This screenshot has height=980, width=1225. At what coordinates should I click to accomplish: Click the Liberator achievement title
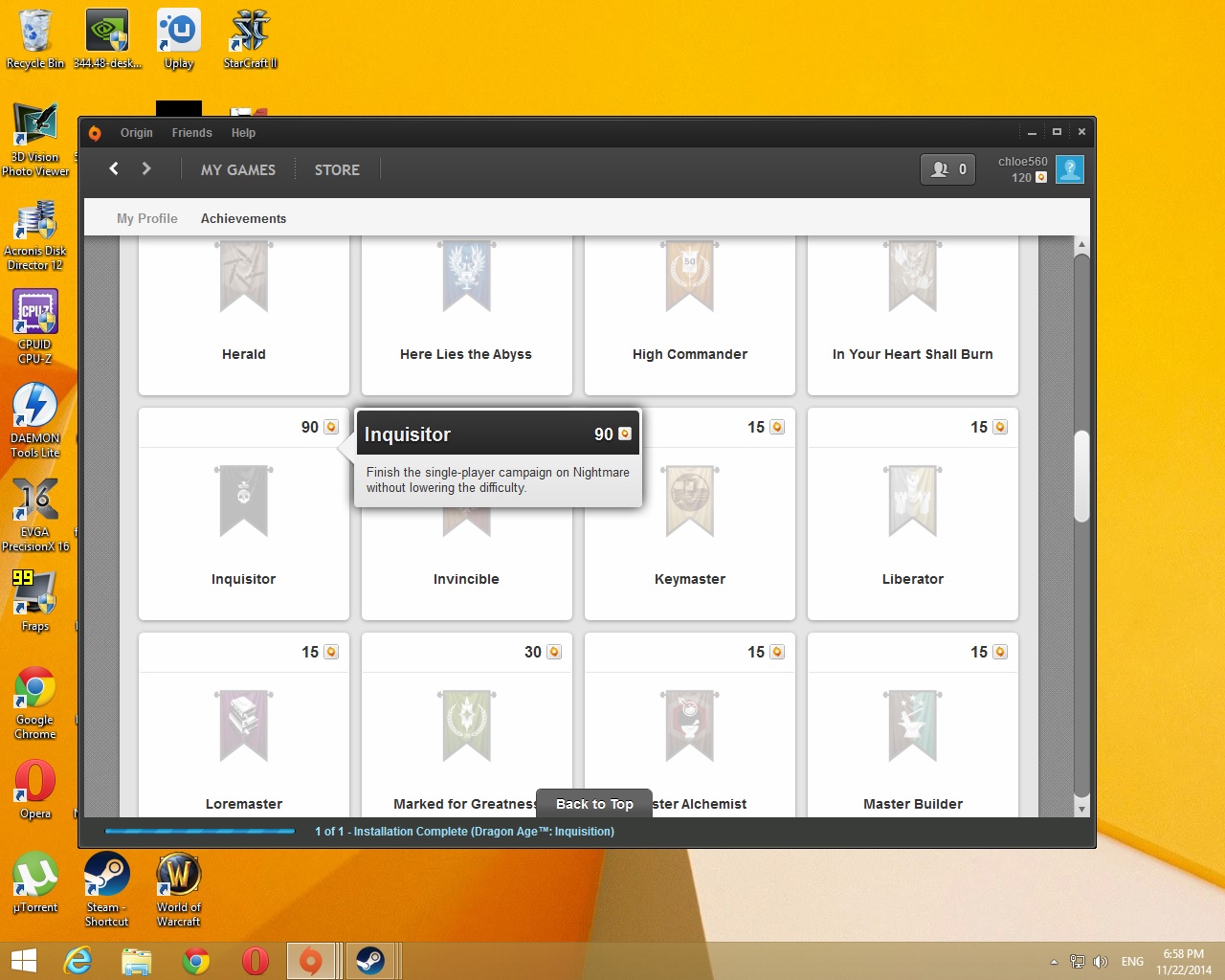(x=913, y=579)
